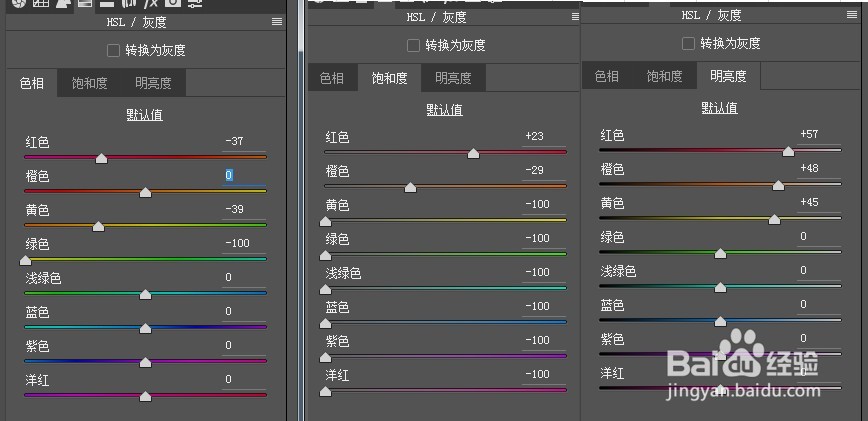Click the yellow saturation value field -100
868x421 pixels.
point(544,205)
